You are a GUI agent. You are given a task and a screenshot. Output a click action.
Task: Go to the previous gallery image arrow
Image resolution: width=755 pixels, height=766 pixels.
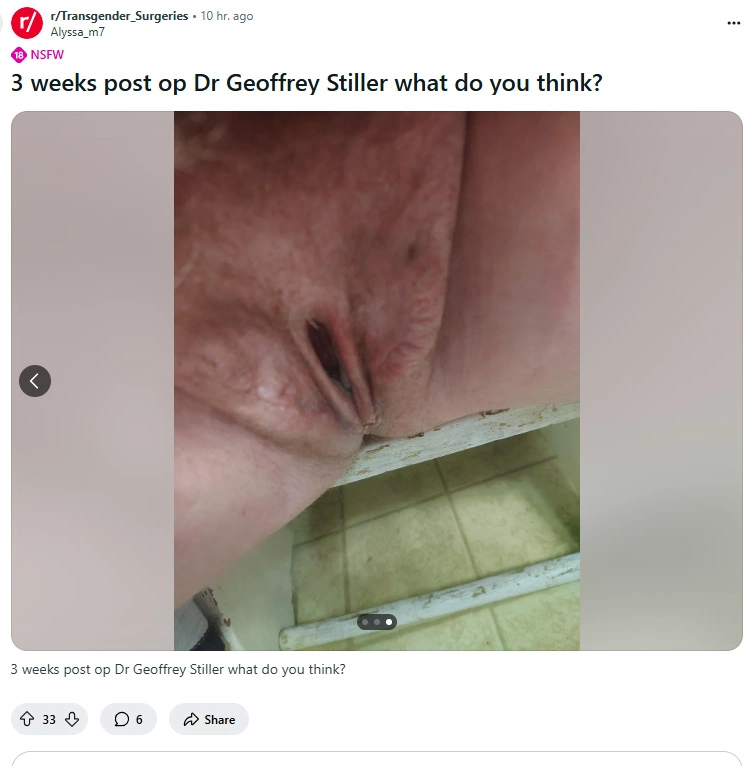[35, 381]
